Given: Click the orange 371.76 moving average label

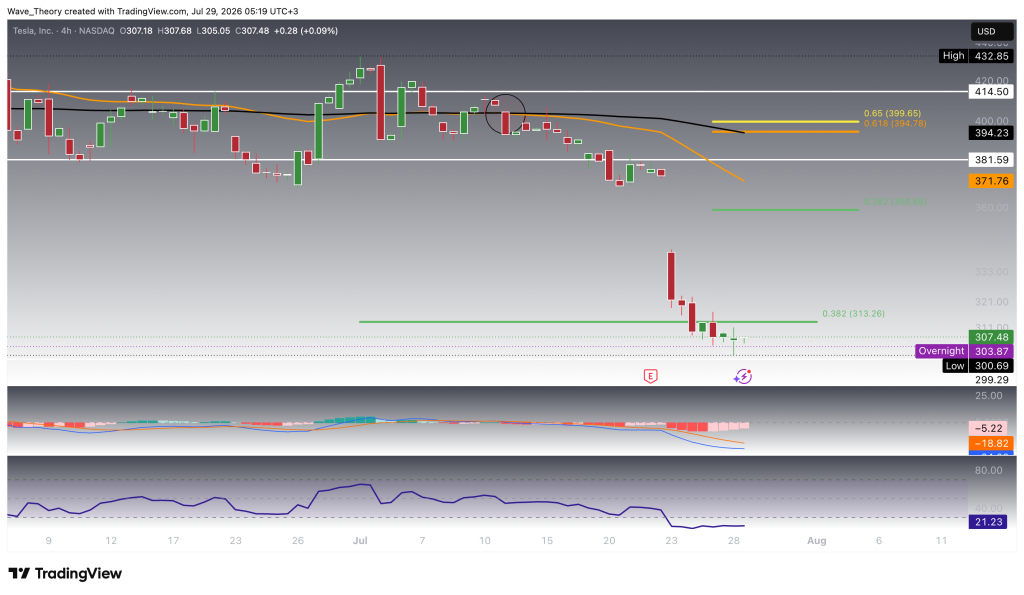Looking at the screenshot, I should point(991,181).
